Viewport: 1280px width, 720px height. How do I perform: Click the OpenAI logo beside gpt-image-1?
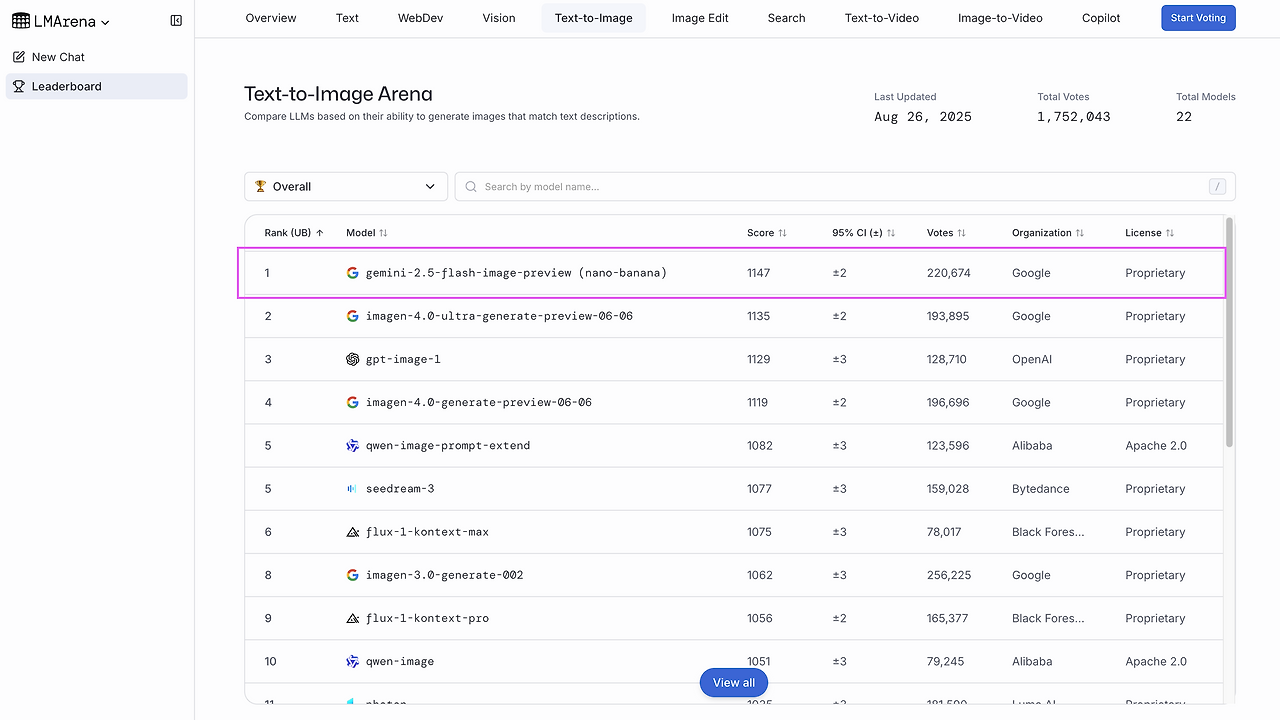point(352,359)
